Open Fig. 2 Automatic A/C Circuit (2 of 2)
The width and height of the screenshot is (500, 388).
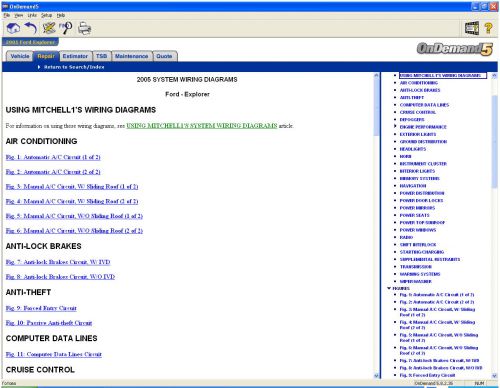53,172
